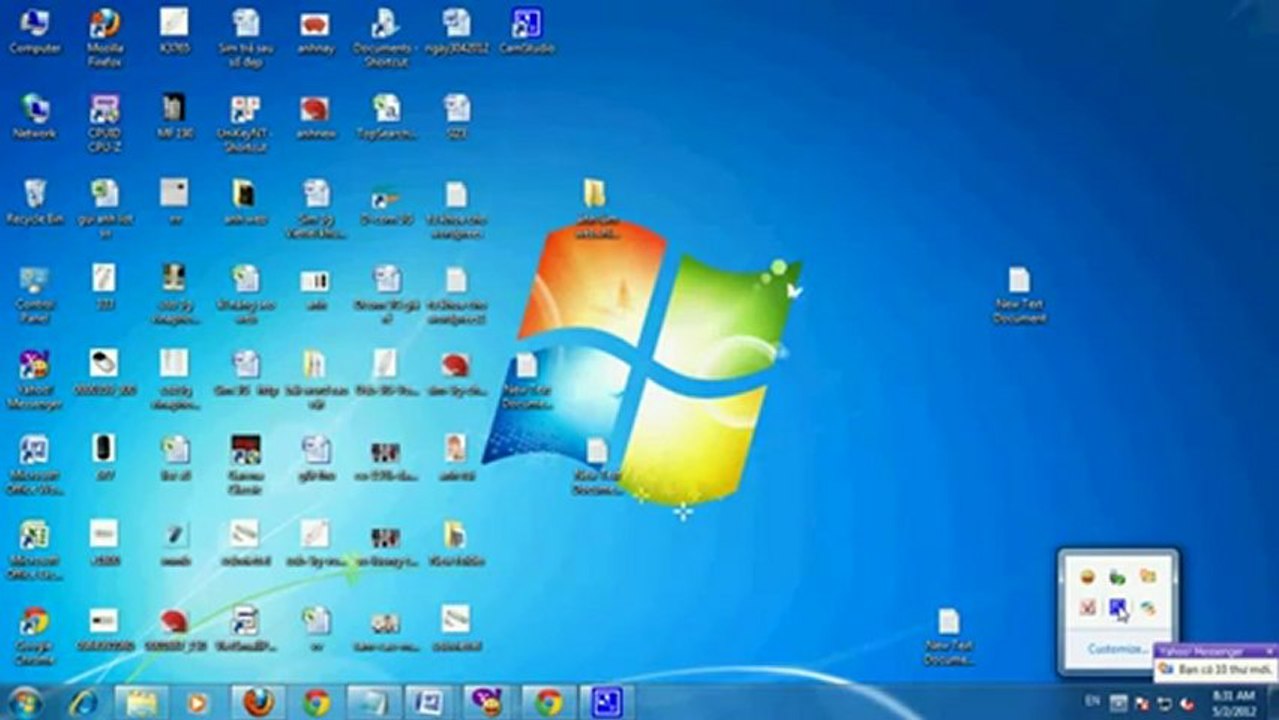
Task: Open the Control Panel desktop icon
Action: coord(35,294)
